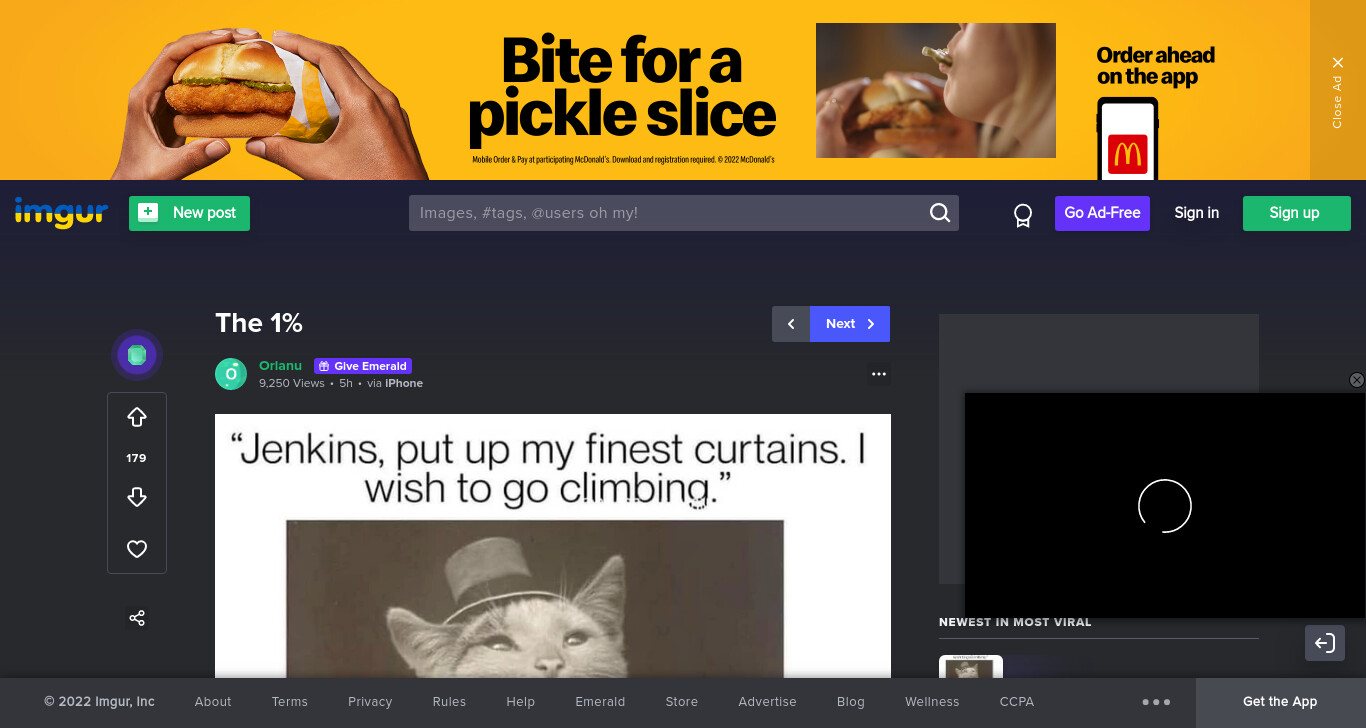Click the search magnifier icon
The height and width of the screenshot is (728, 1366).
pyautogui.click(x=940, y=212)
